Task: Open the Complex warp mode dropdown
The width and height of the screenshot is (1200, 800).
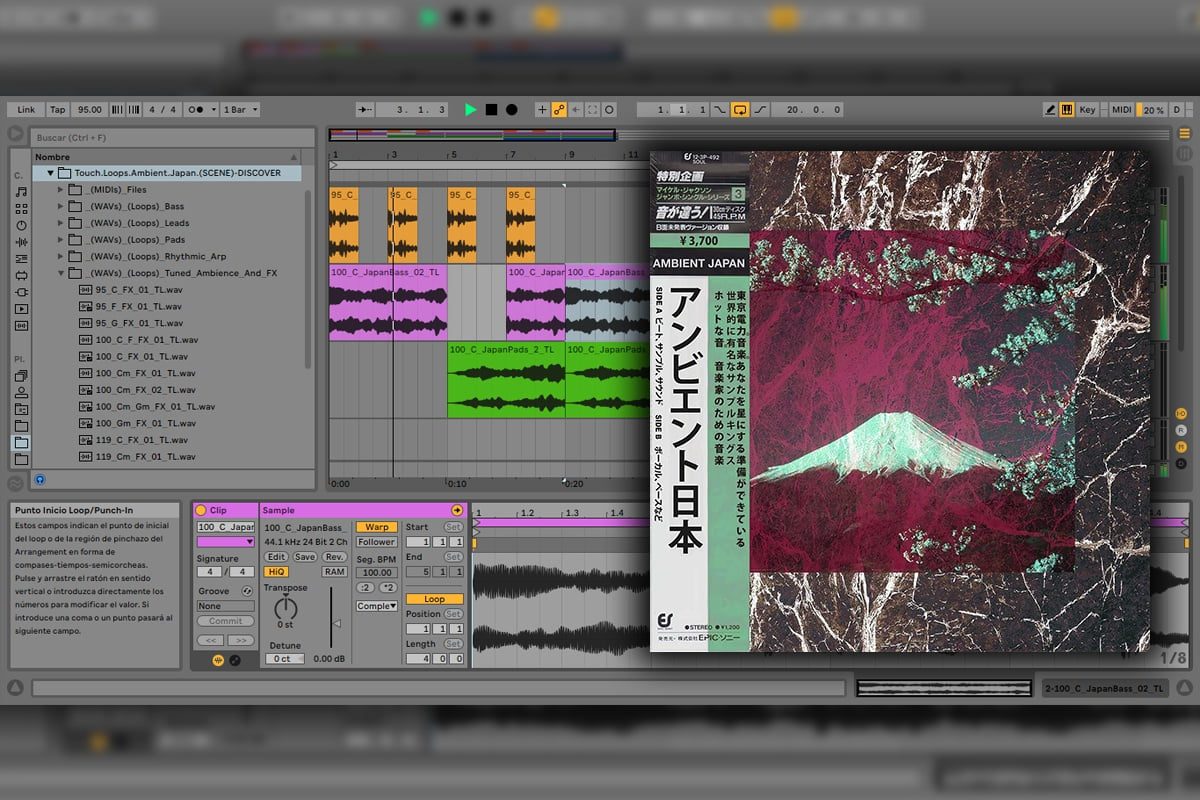Action: [377, 606]
